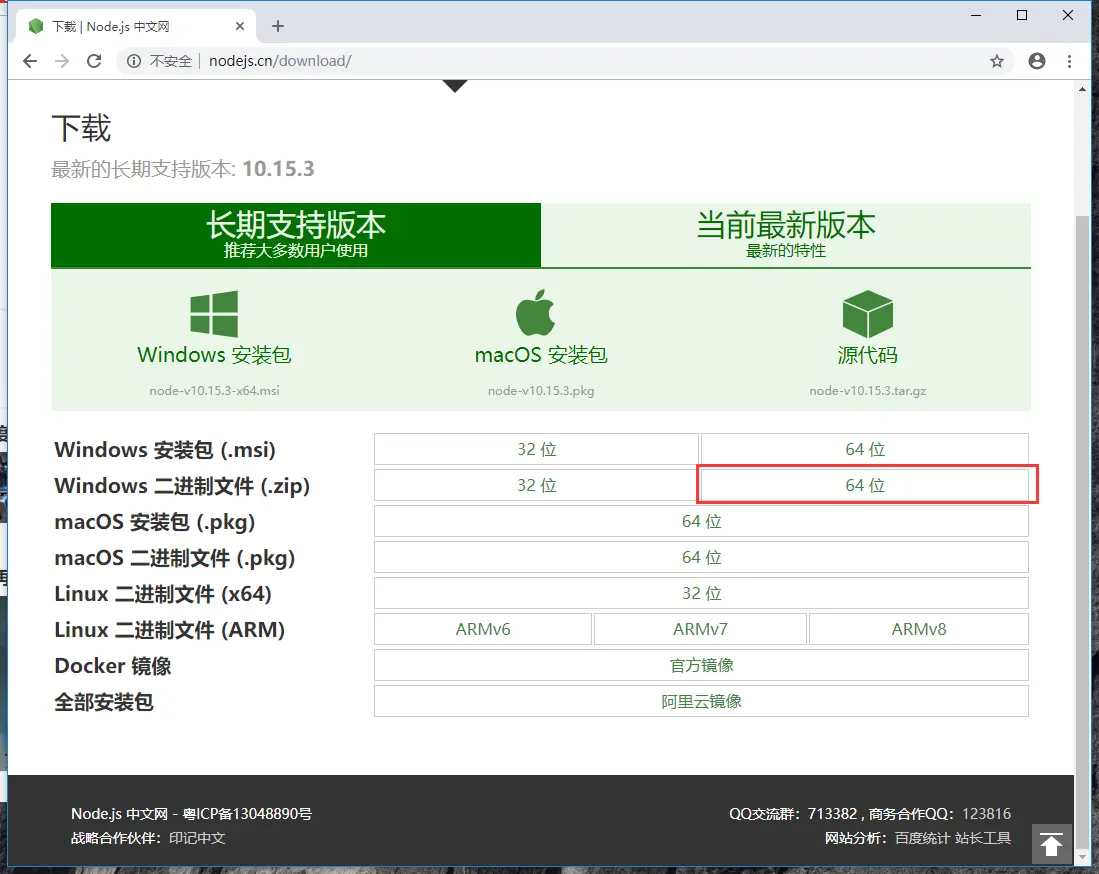Click Windows 安装包 (.msi) row label
The width and height of the screenshot is (1099, 874).
click(165, 449)
